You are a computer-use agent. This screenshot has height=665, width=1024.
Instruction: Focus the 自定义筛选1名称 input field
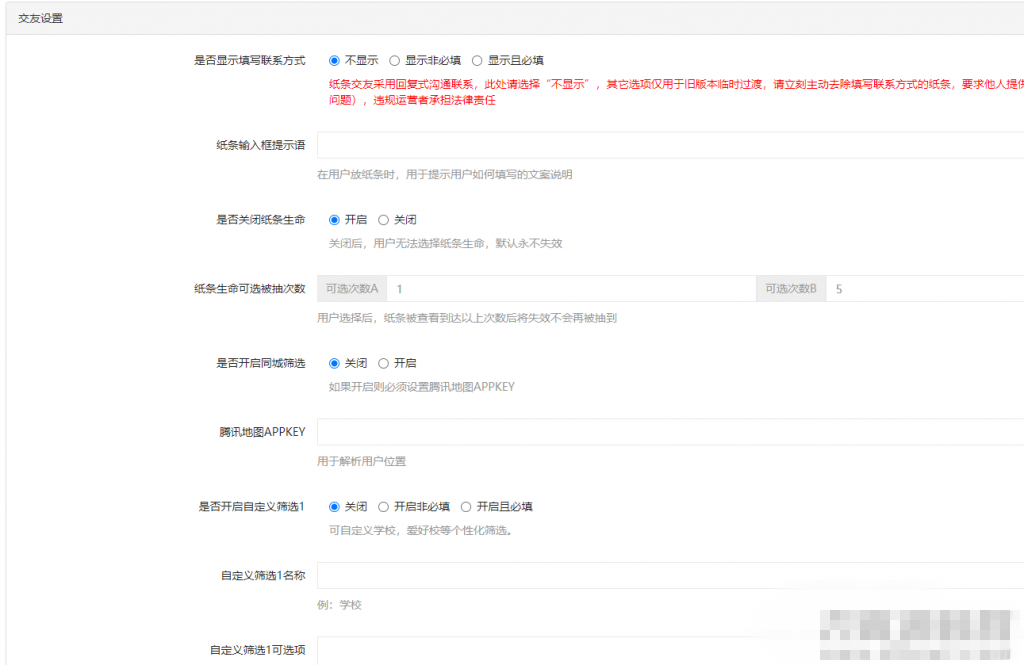671,576
